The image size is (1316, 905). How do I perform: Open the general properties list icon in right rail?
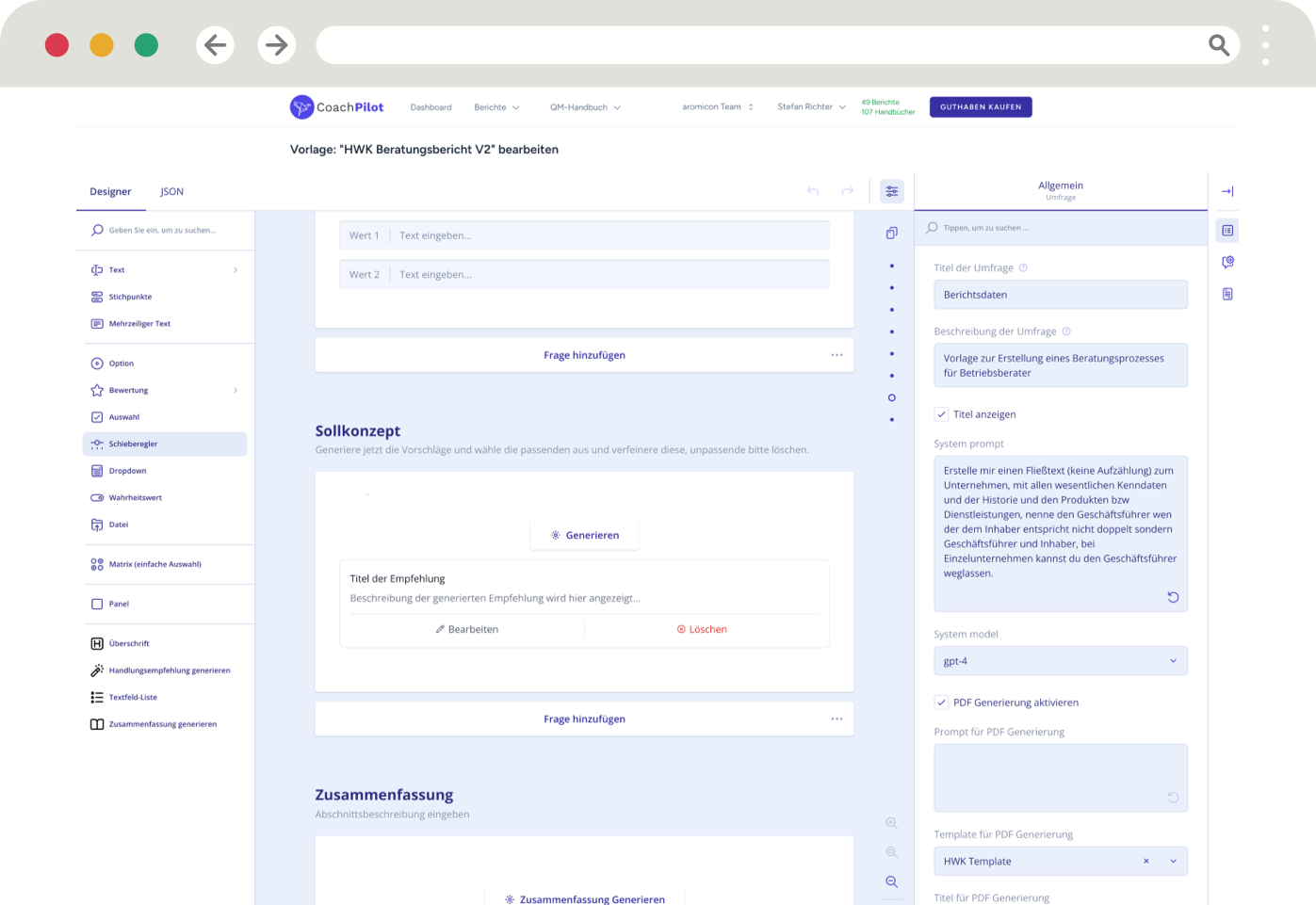coord(1227,231)
